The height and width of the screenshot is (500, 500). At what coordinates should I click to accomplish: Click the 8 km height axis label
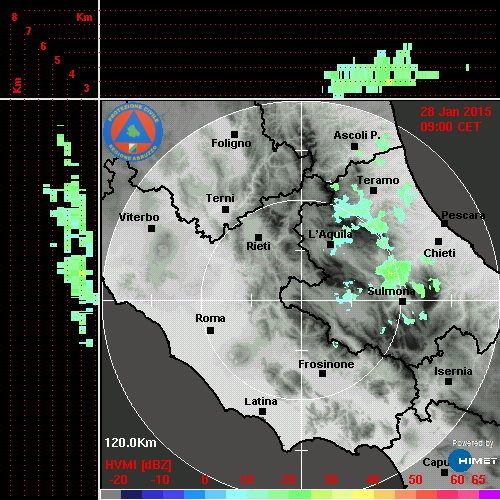(x=14, y=17)
